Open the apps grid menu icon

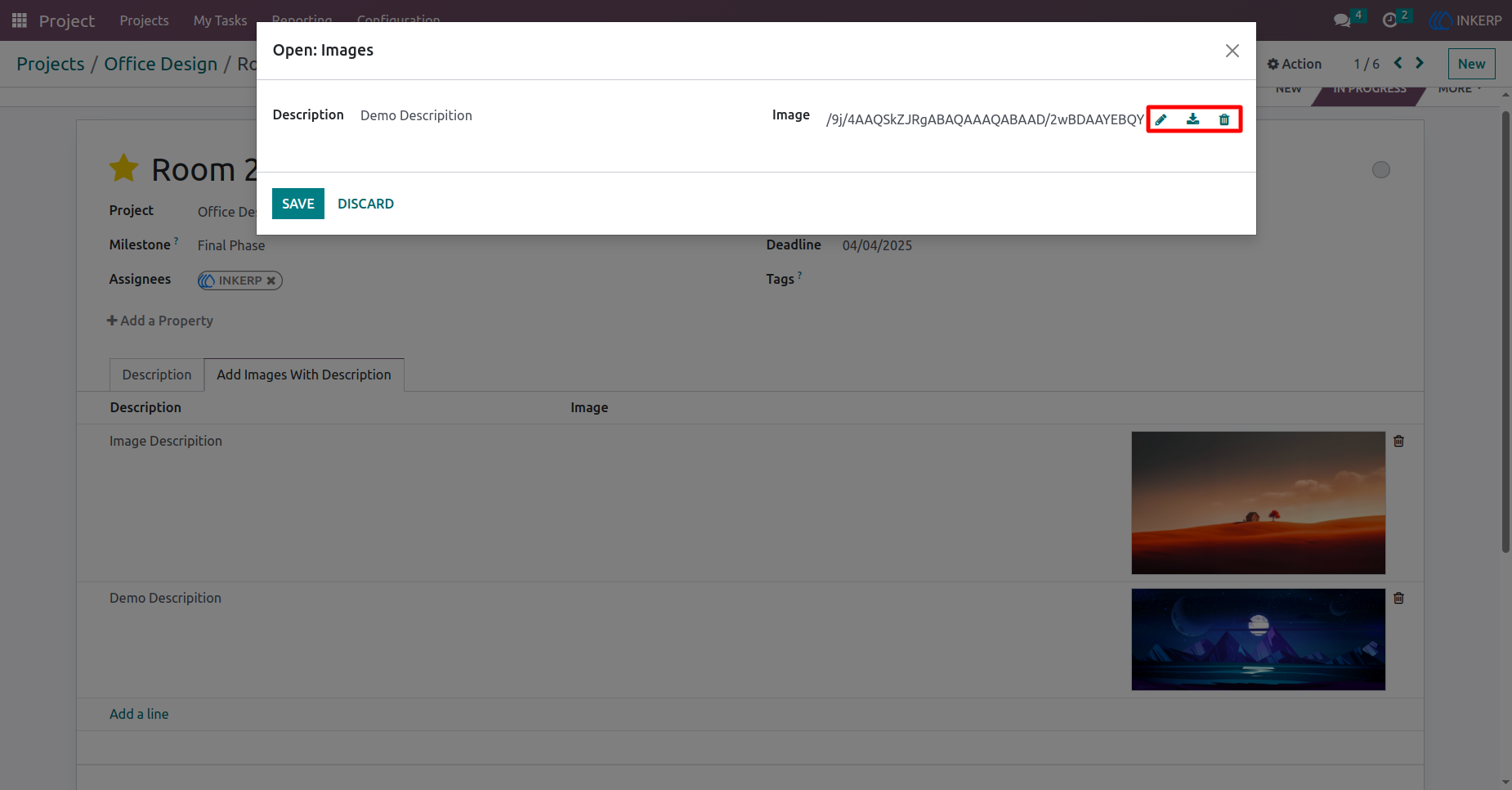pyautogui.click(x=20, y=20)
